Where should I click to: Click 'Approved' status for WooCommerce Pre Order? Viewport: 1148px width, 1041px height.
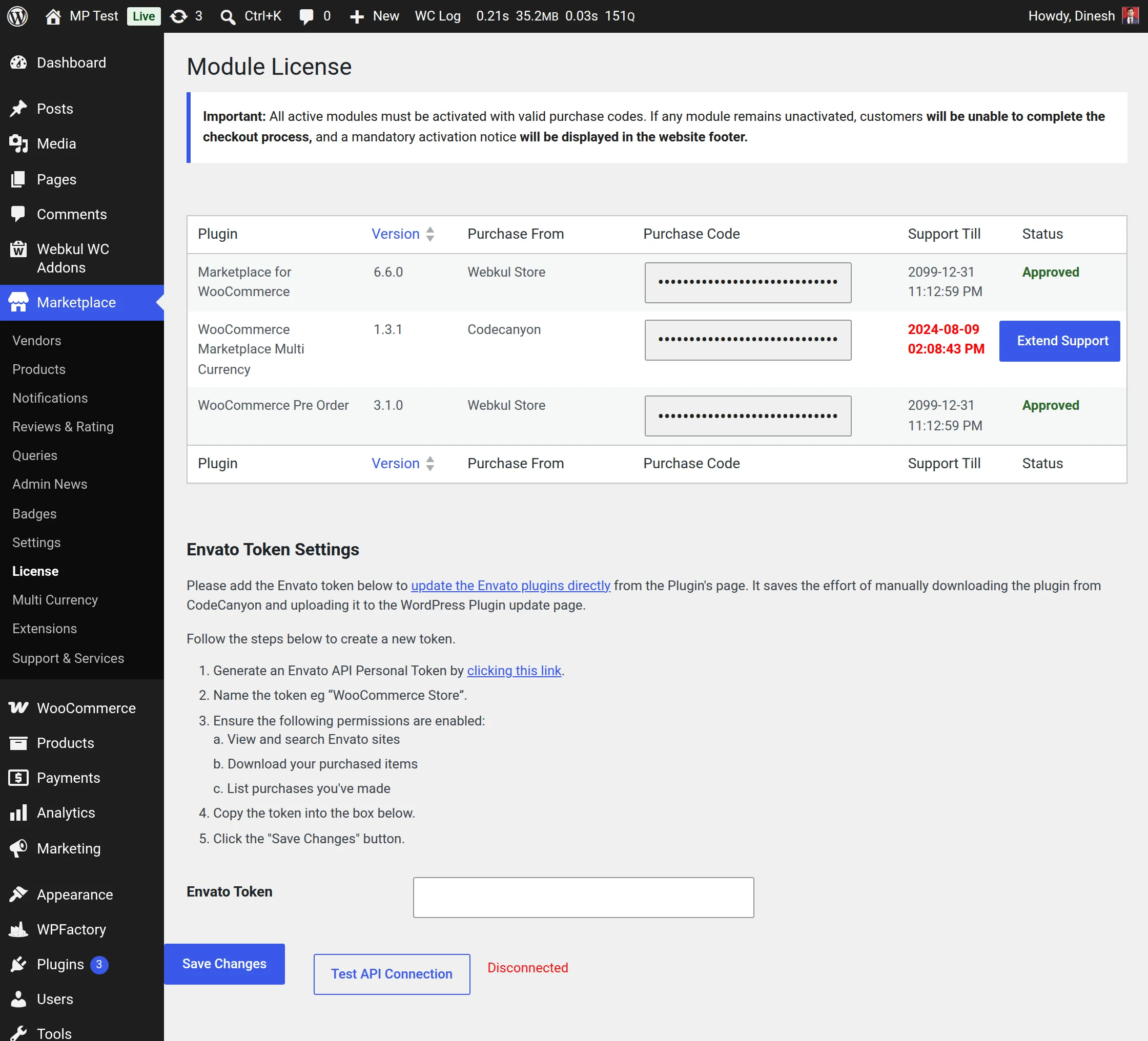coord(1050,405)
